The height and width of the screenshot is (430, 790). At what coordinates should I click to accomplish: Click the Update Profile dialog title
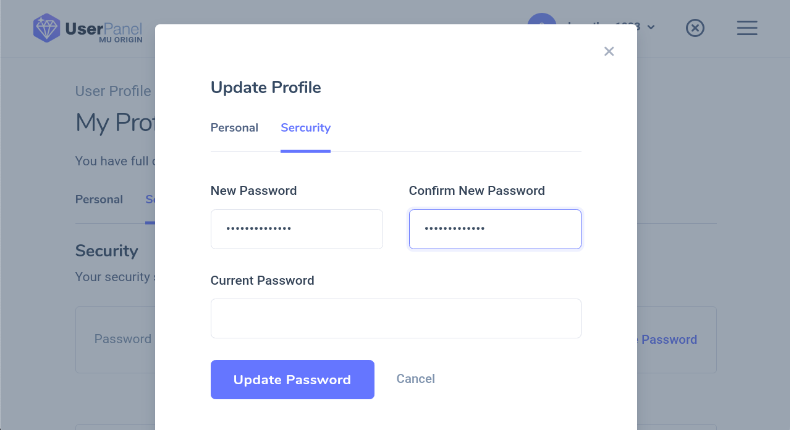(x=265, y=87)
